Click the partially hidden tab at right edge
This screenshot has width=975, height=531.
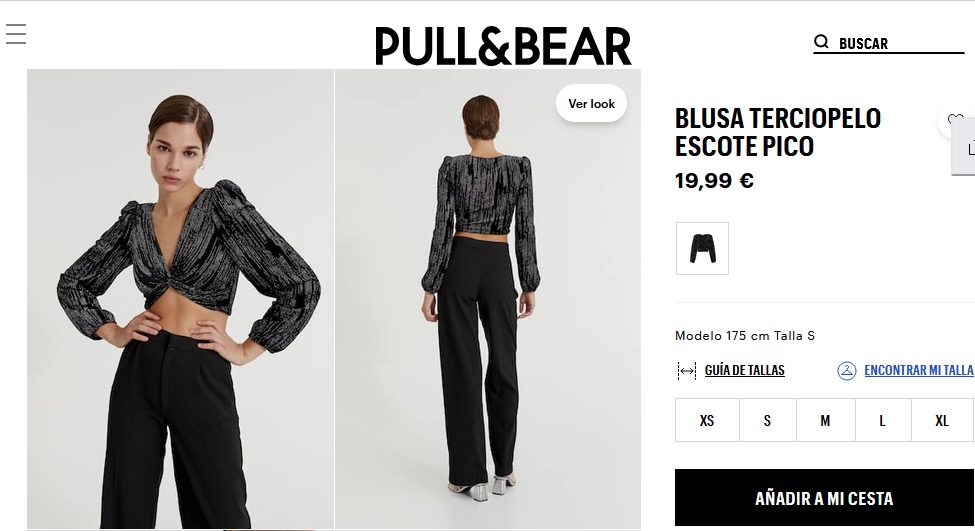pyautogui.click(x=964, y=146)
